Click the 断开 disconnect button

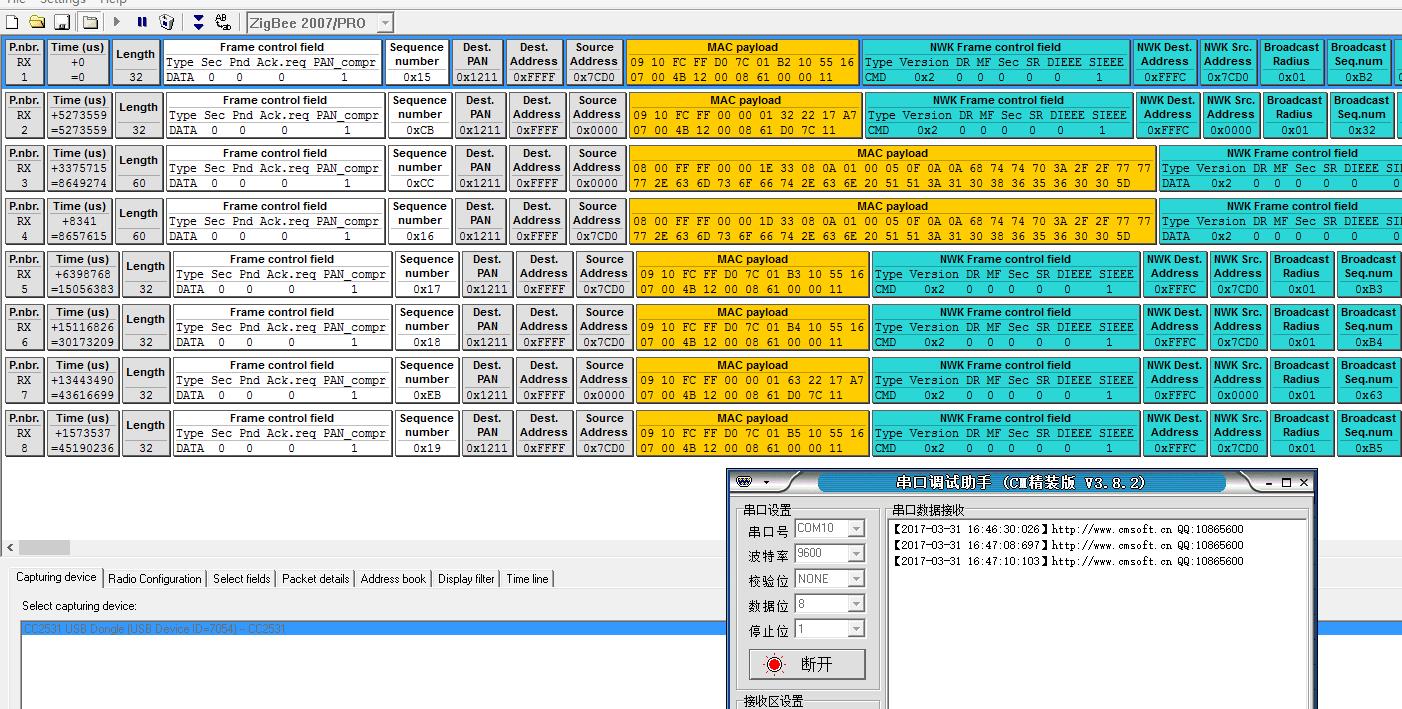pyautogui.click(x=807, y=664)
